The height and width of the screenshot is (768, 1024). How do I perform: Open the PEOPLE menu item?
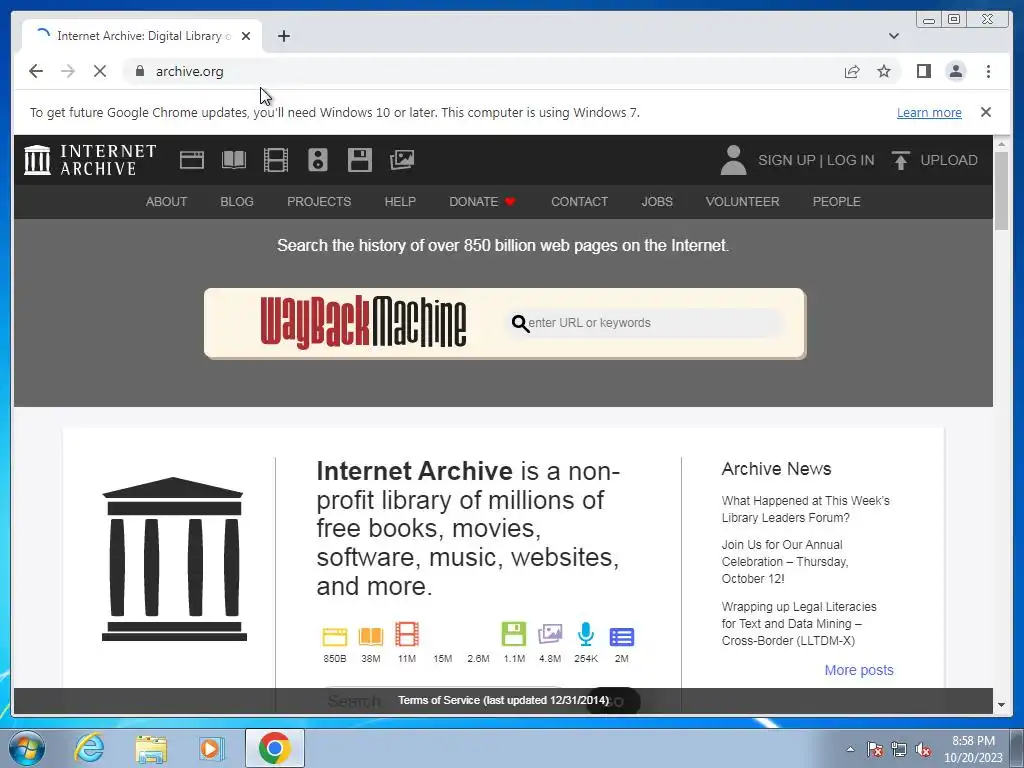click(x=837, y=202)
